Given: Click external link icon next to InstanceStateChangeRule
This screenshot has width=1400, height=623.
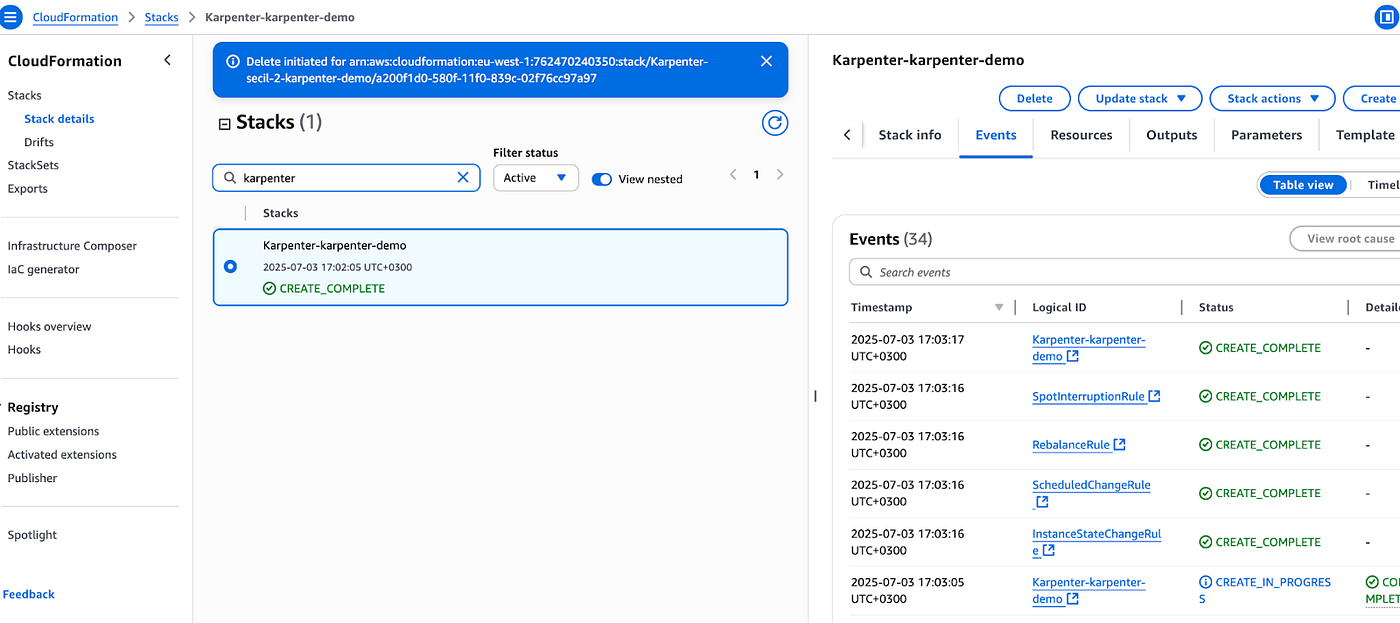Looking at the screenshot, I should 1048,551.
